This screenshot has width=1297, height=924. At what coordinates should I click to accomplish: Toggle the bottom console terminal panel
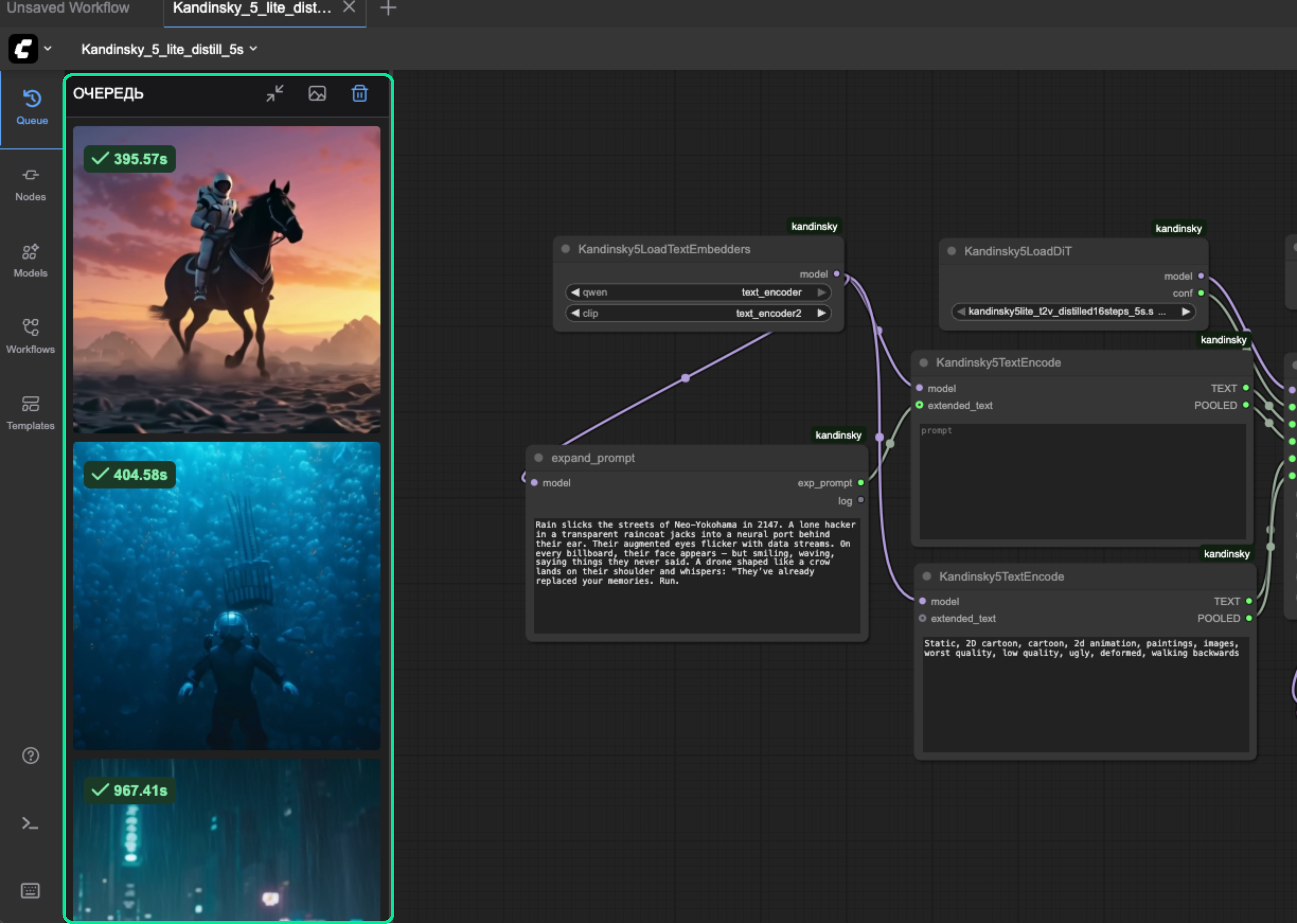pos(31,823)
